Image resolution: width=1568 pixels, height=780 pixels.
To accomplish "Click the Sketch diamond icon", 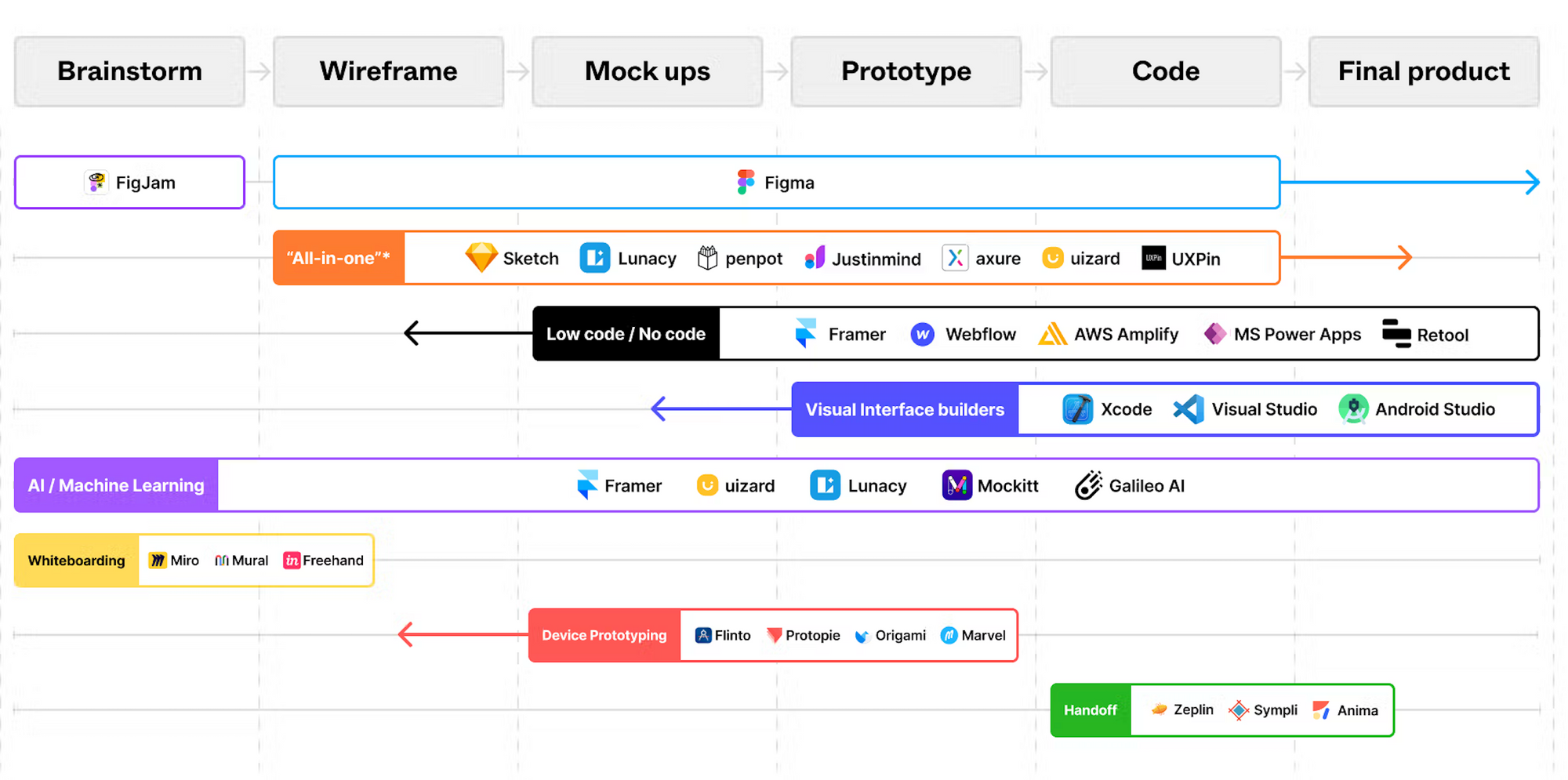I will click(481, 258).
